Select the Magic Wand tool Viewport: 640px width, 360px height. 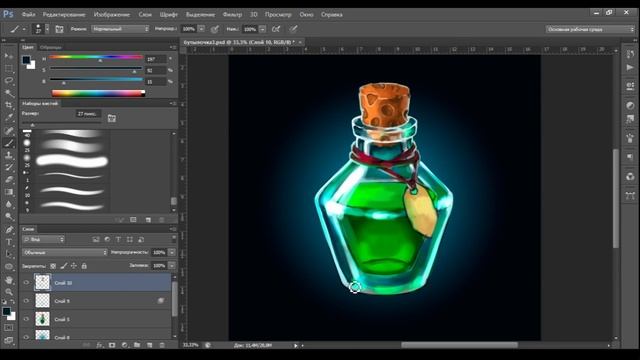point(9,93)
